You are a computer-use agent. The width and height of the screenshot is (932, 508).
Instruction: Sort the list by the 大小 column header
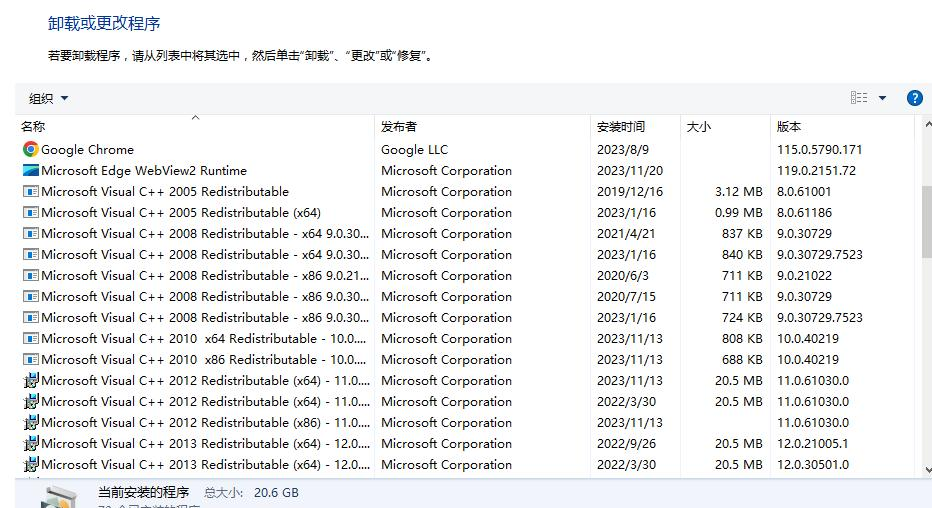click(x=725, y=126)
